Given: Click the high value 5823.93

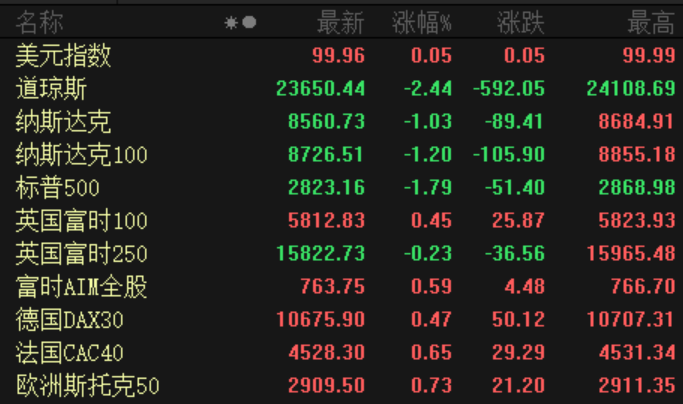Looking at the screenshot, I should click(637, 221).
